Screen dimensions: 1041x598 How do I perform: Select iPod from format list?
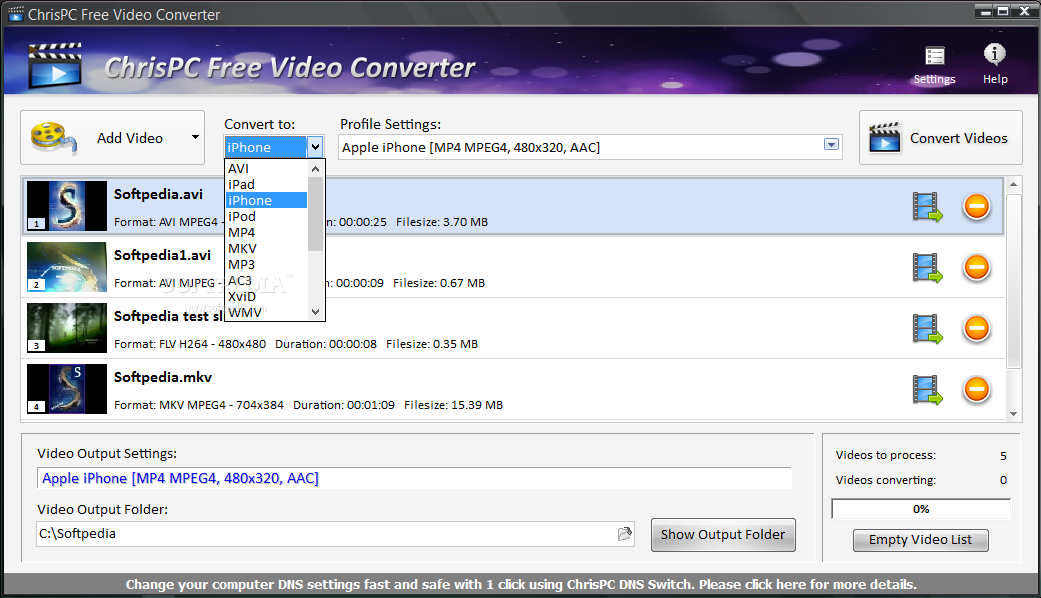click(x=266, y=216)
